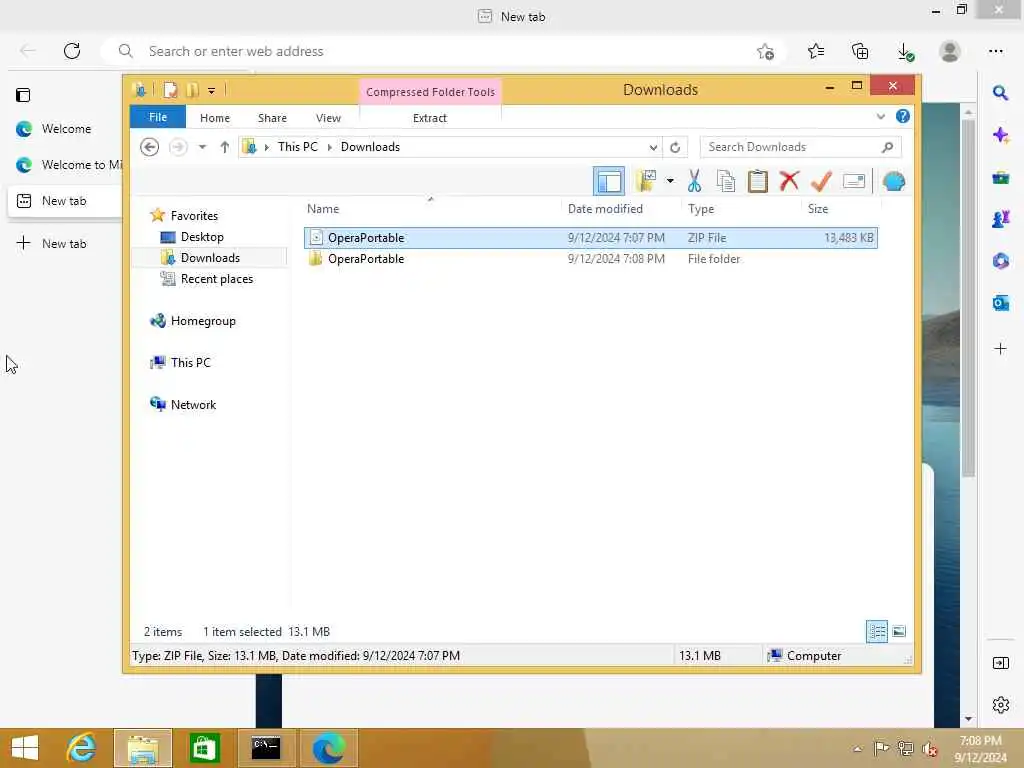1024x768 pixels.
Task: Switch to the Share ribbon tab
Action: 272,118
